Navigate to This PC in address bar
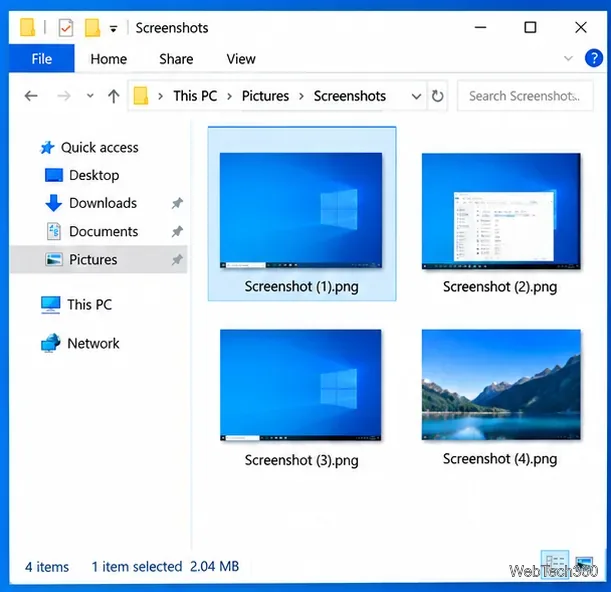The height and width of the screenshot is (592, 611). [x=195, y=96]
